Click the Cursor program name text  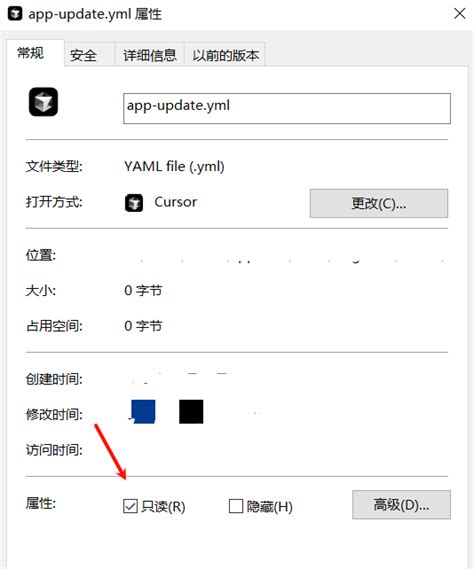tap(176, 202)
